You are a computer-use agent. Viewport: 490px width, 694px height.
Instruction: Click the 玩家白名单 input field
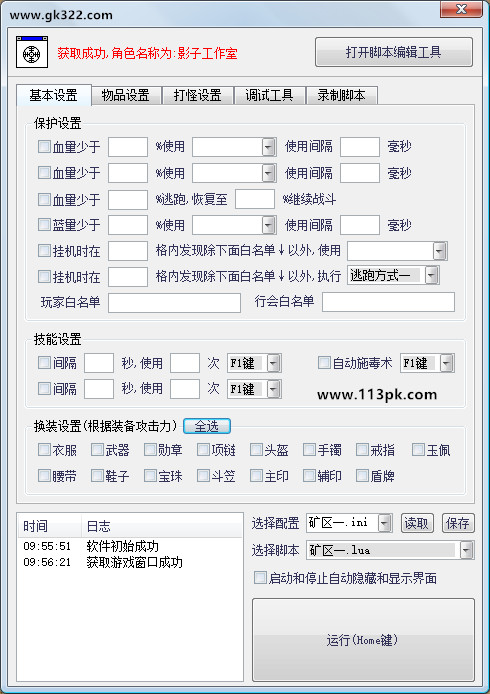(x=174, y=303)
